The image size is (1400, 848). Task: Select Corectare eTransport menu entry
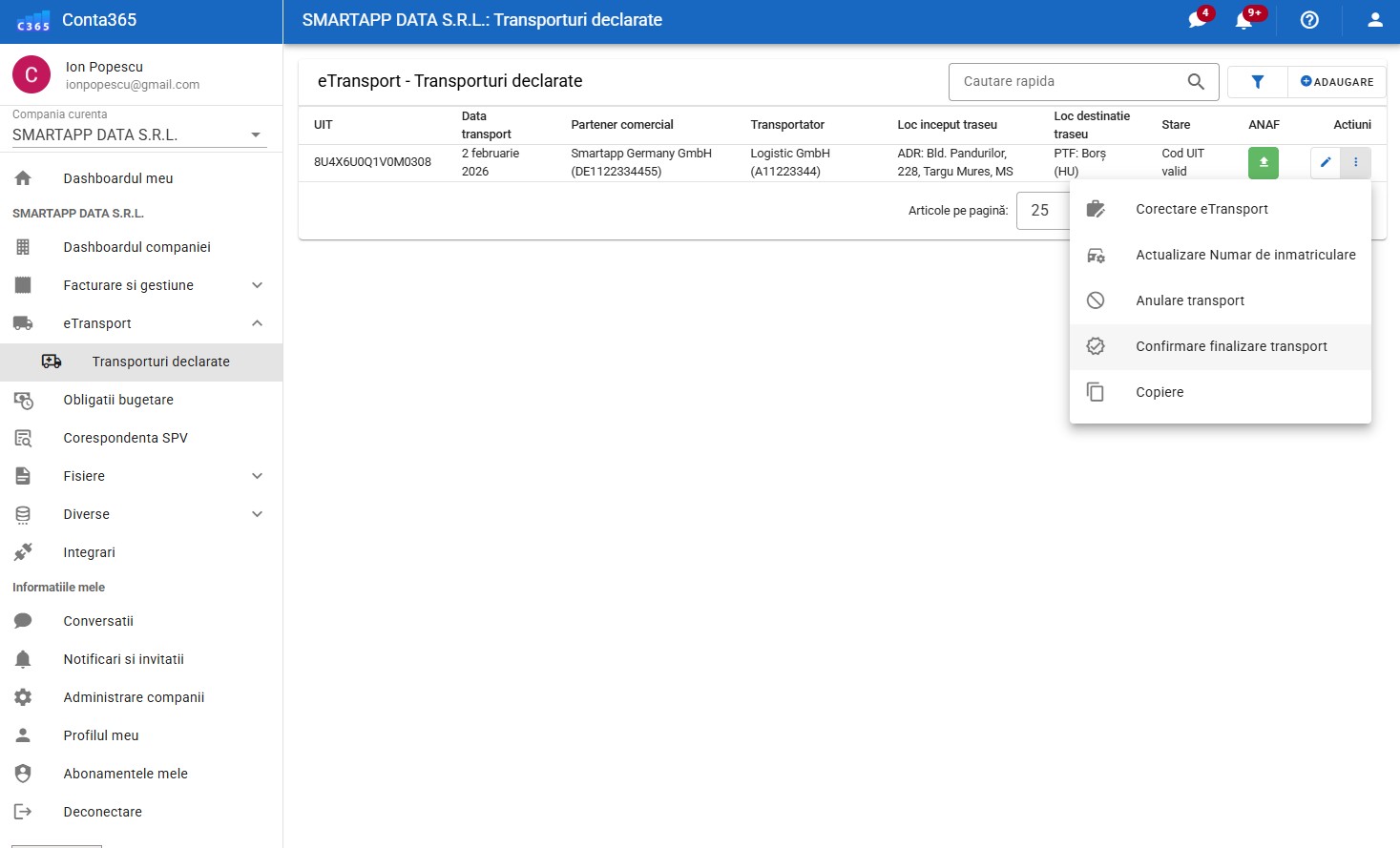point(1201,209)
